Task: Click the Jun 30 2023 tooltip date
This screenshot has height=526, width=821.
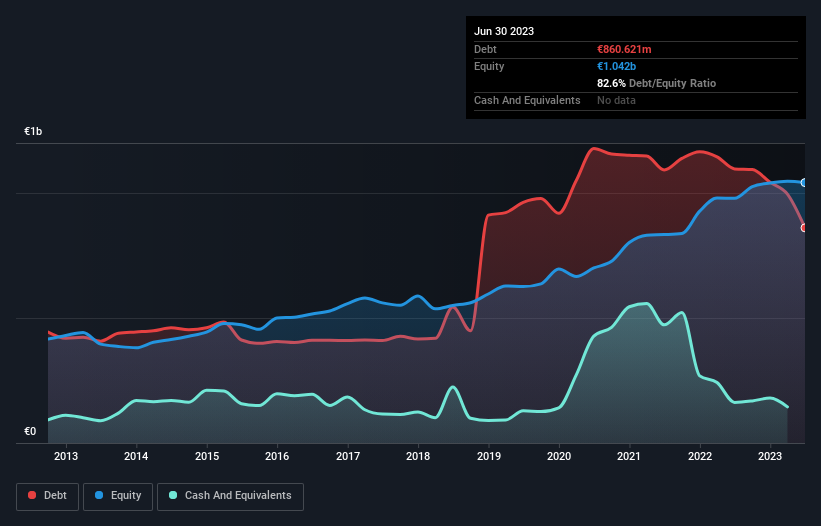Action: click(504, 31)
